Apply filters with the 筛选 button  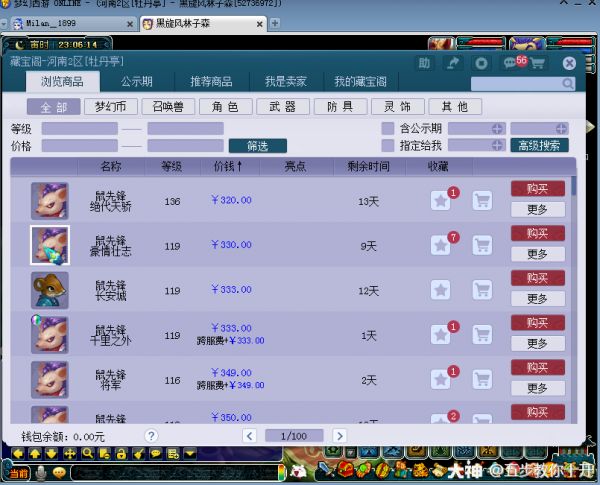click(258, 146)
